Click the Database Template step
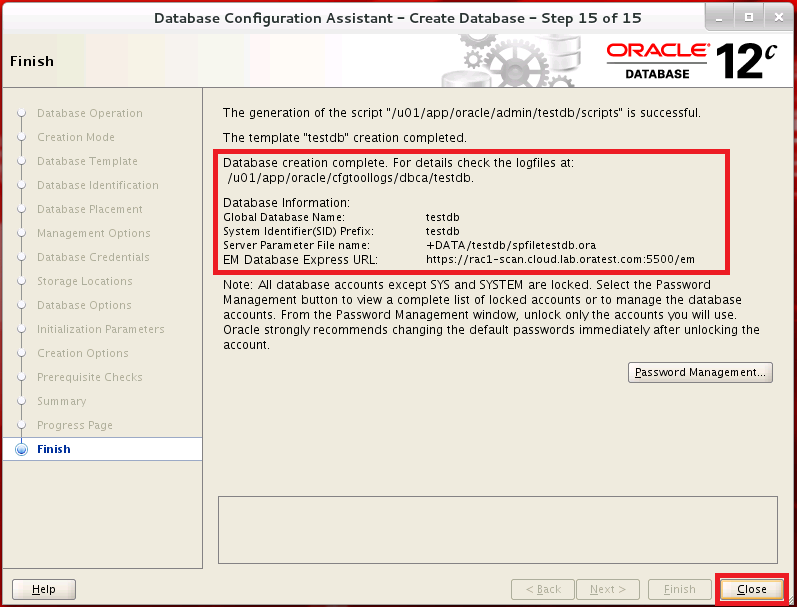The image size is (797, 608). 88,161
